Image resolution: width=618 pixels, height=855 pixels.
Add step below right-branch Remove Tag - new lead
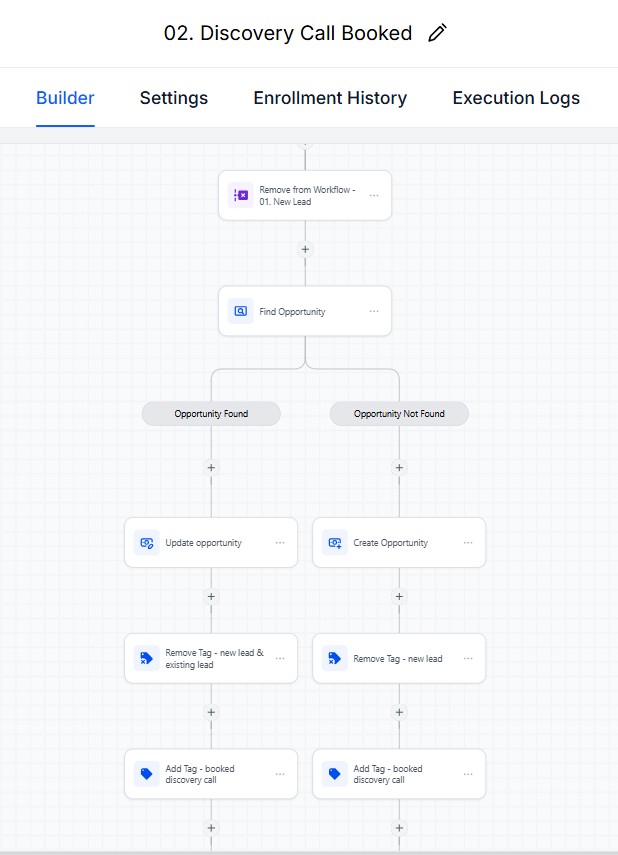coord(399,712)
